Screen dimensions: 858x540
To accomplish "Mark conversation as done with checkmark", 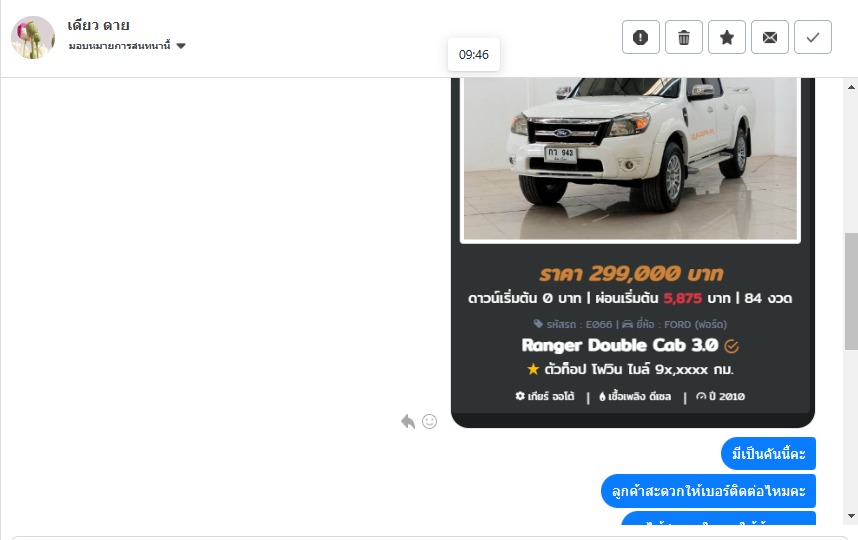I will point(813,37).
